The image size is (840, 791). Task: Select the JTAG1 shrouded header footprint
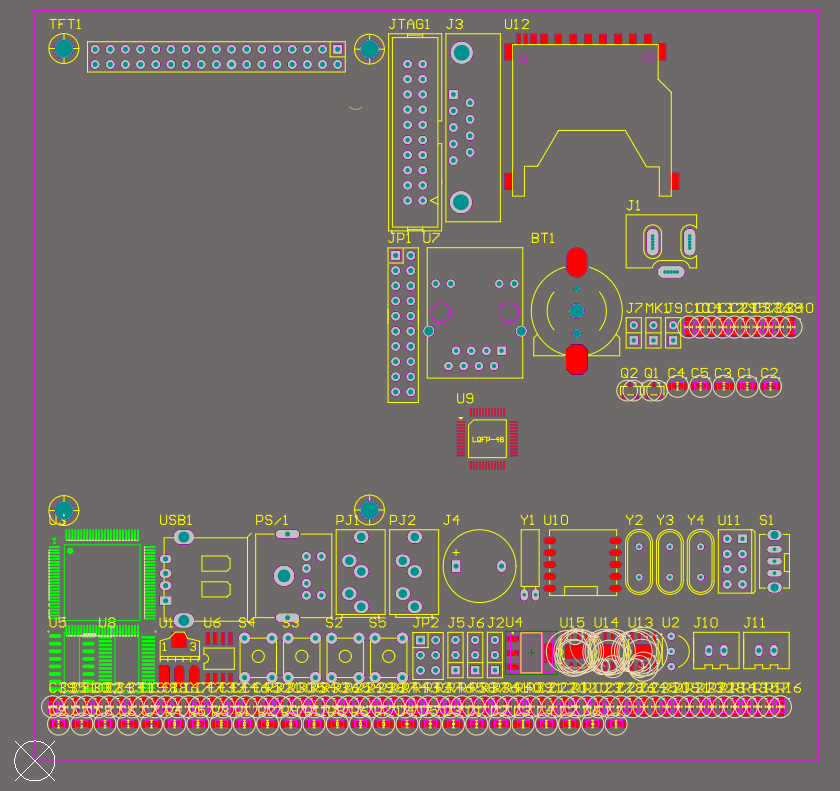415,132
